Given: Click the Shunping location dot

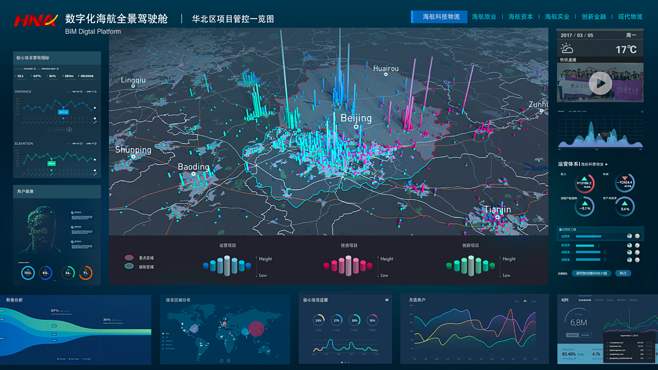Looking at the screenshot, I should [133, 157].
